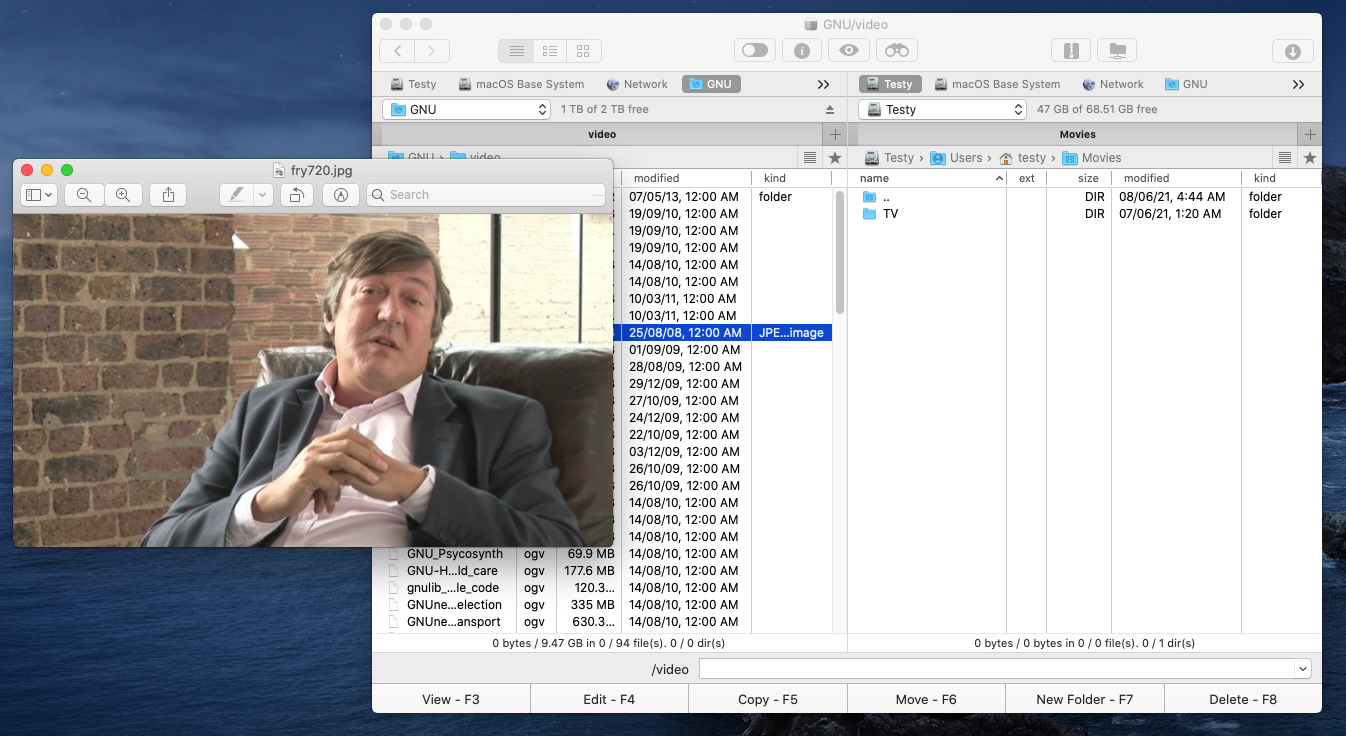Open the Testy volume dropdown
1346x736 pixels.
(943, 109)
